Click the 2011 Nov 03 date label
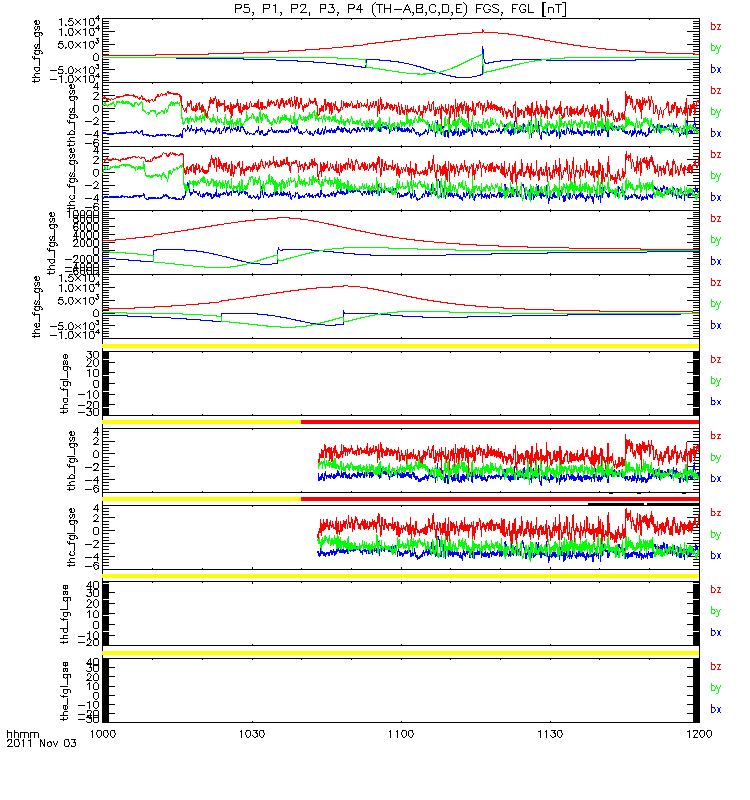This screenshot has height=800, width=750. pyautogui.click(x=41, y=743)
